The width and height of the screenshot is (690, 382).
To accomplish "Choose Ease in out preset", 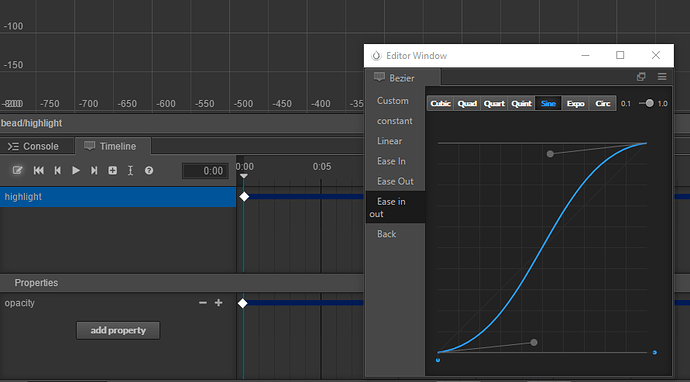I will (395, 207).
